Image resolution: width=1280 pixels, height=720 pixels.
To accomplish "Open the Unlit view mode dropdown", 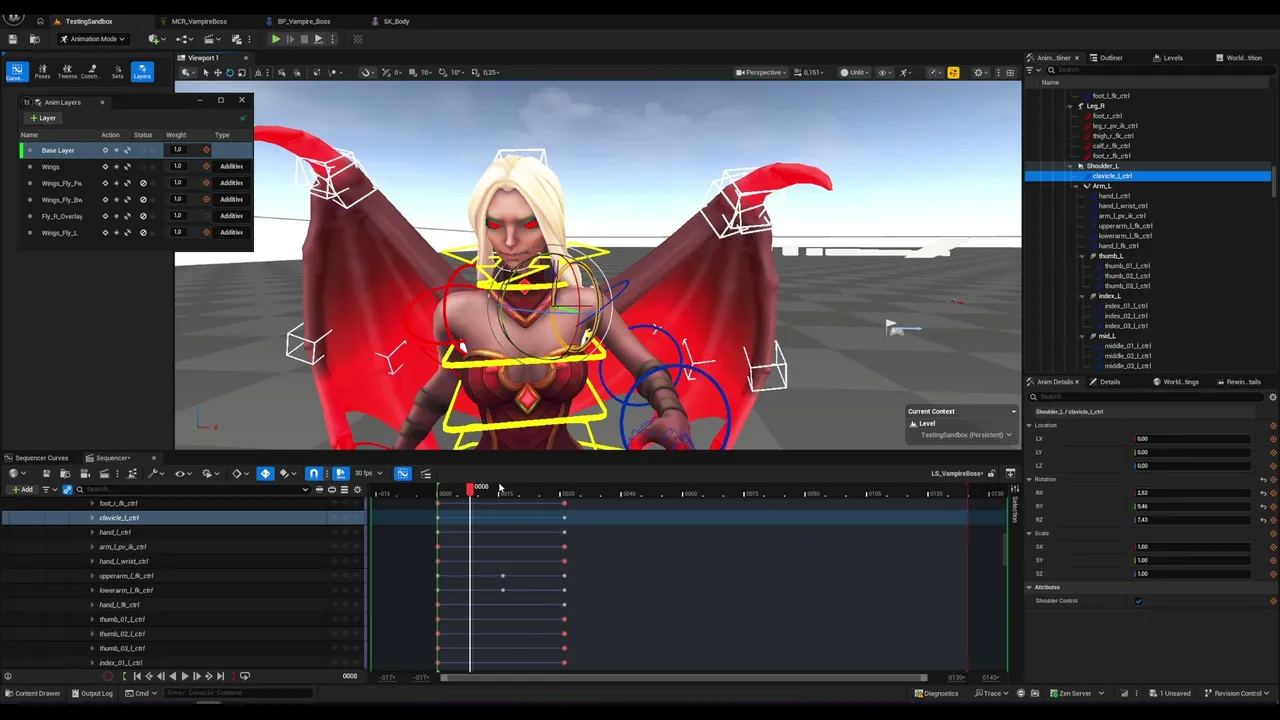I will click(x=853, y=72).
